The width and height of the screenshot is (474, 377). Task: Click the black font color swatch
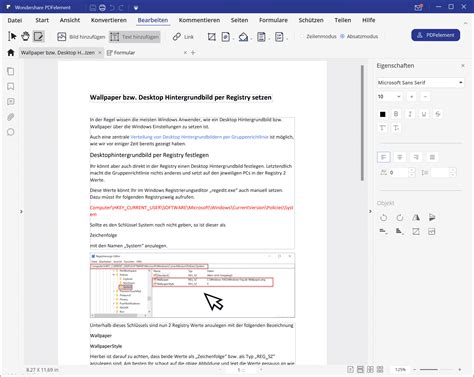[x=383, y=114]
